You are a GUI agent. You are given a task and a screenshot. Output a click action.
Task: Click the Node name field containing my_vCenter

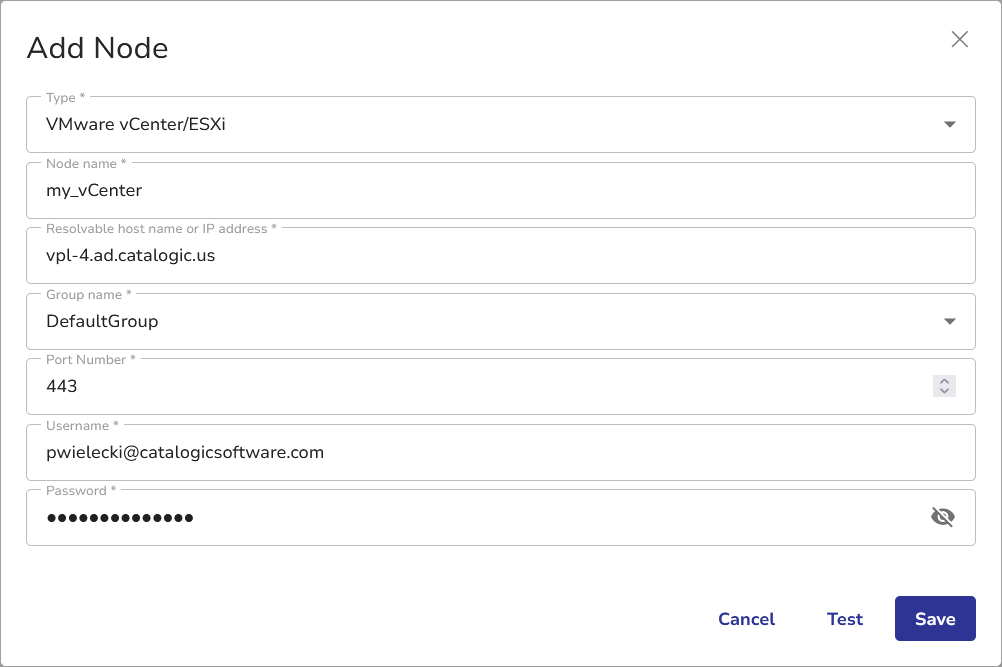tap(480, 190)
